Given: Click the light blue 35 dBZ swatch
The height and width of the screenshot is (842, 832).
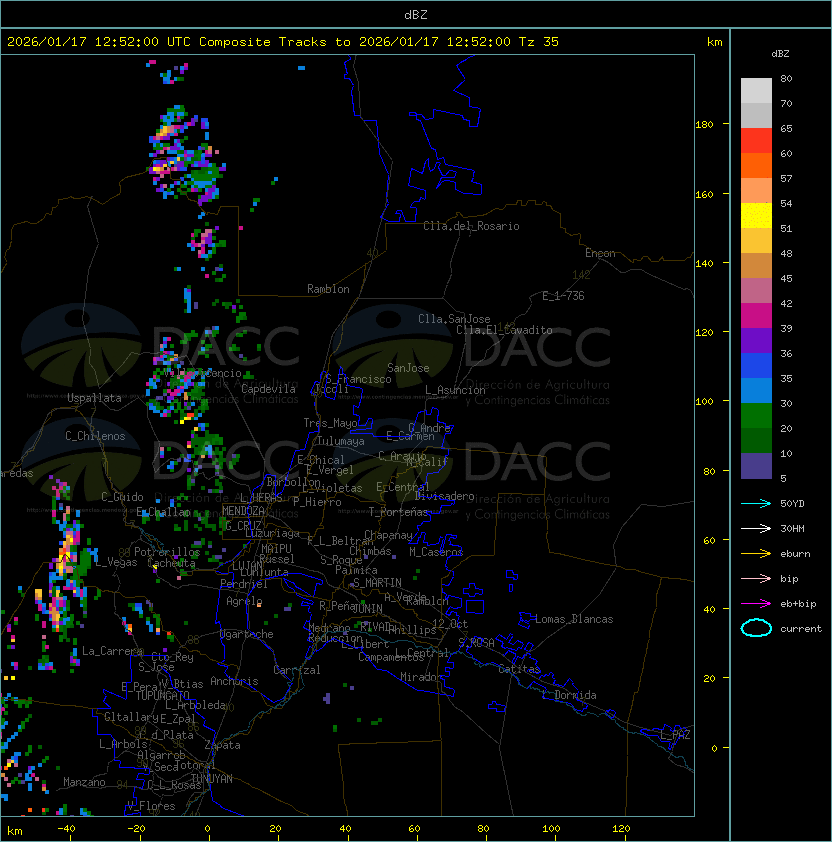Looking at the screenshot, I should point(756,390).
